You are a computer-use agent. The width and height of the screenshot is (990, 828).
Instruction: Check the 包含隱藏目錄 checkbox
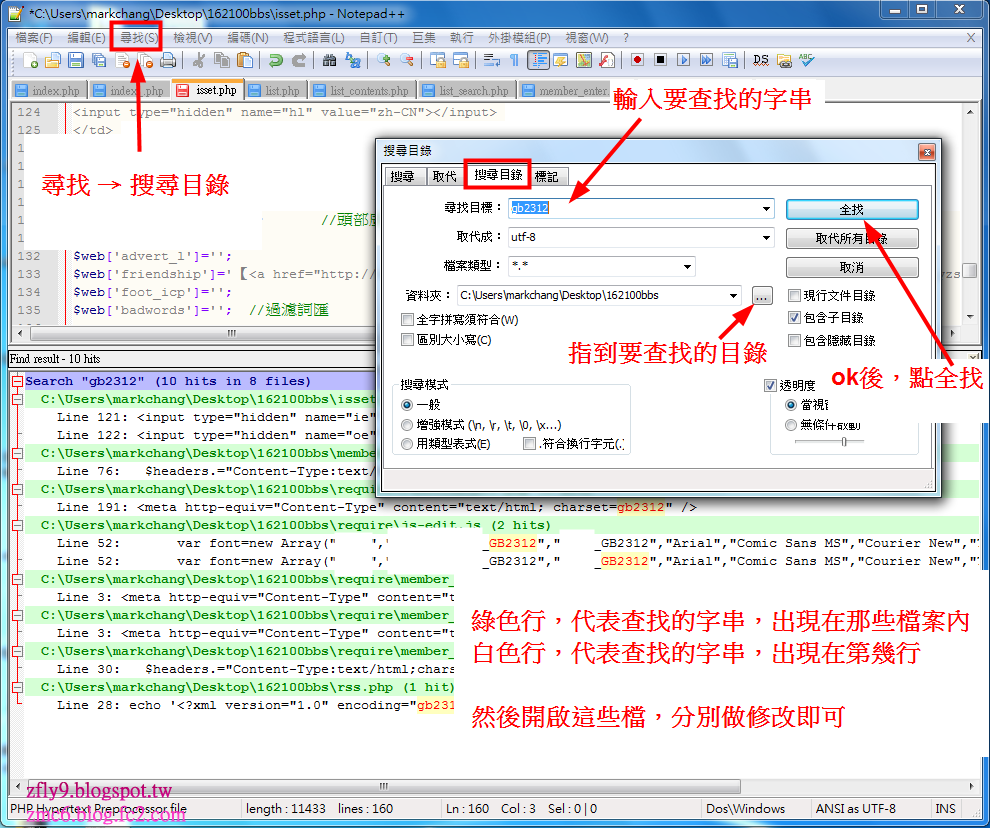(794, 341)
